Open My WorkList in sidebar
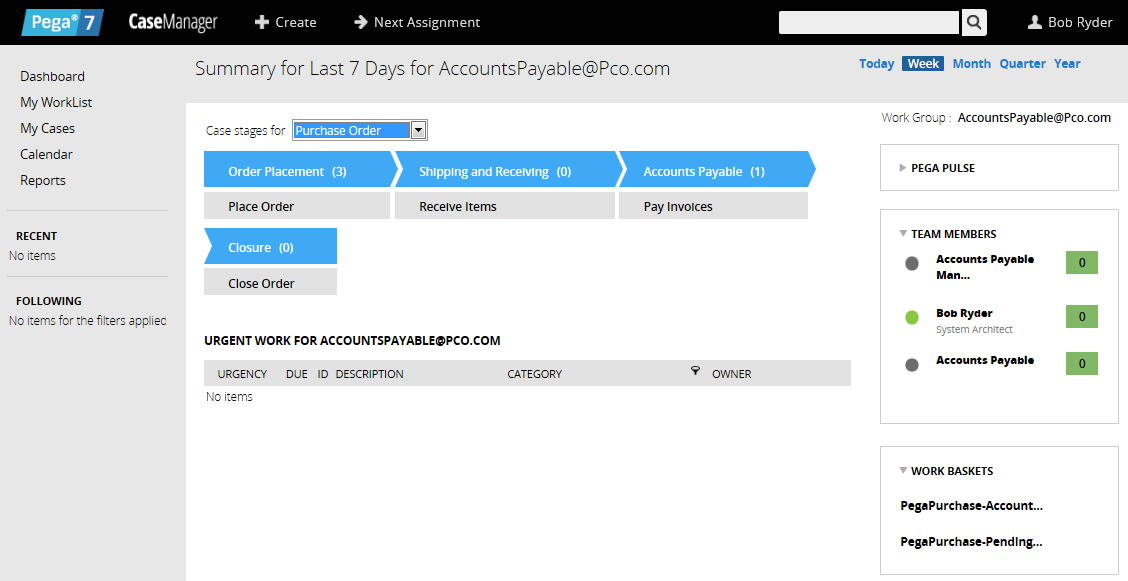Image resolution: width=1128 pixels, height=581 pixels. tap(56, 102)
